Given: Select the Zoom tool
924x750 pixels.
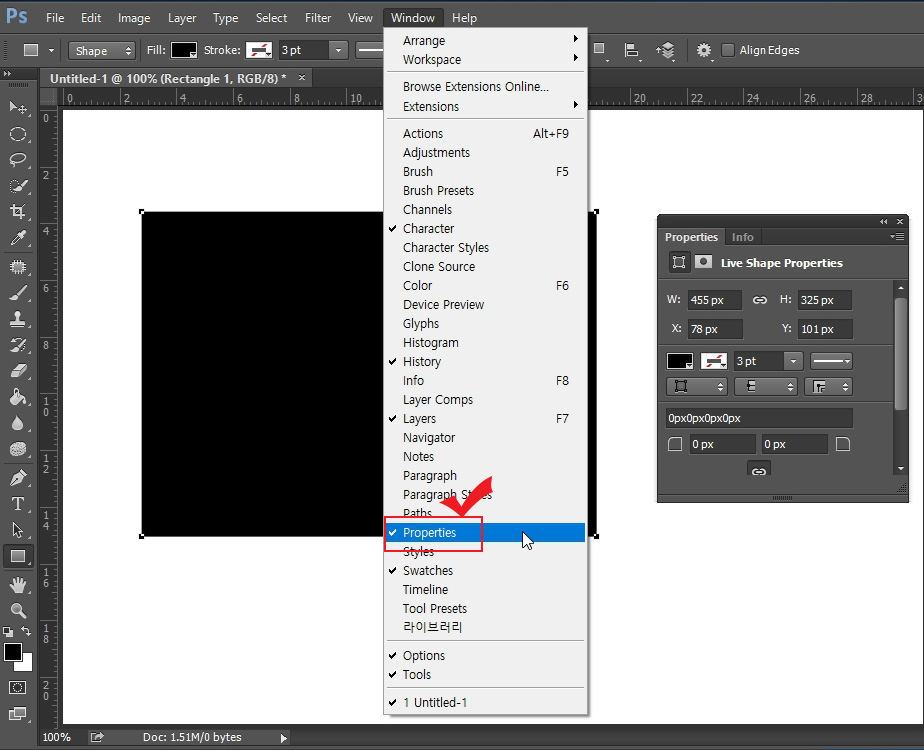Looking at the screenshot, I should (x=18, y=610).
